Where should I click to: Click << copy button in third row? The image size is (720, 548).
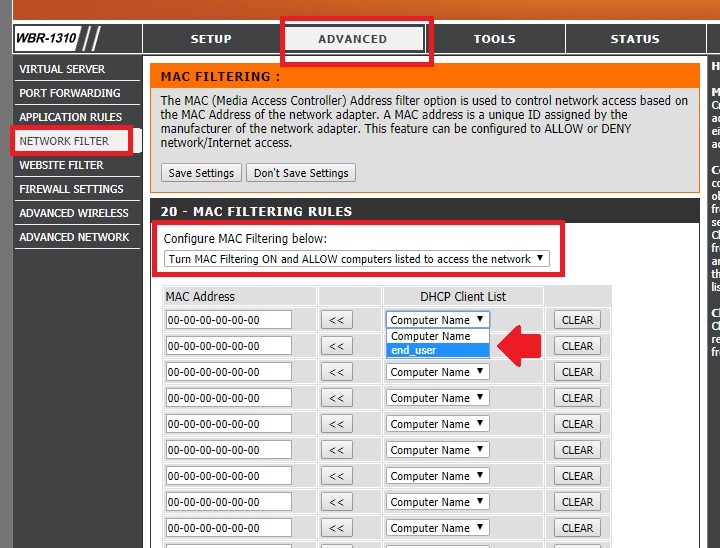click(337, 372)
